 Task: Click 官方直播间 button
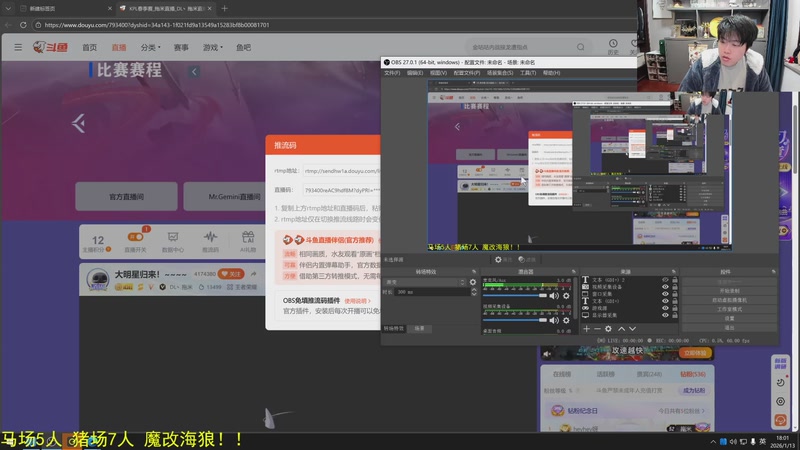point(127,196)
